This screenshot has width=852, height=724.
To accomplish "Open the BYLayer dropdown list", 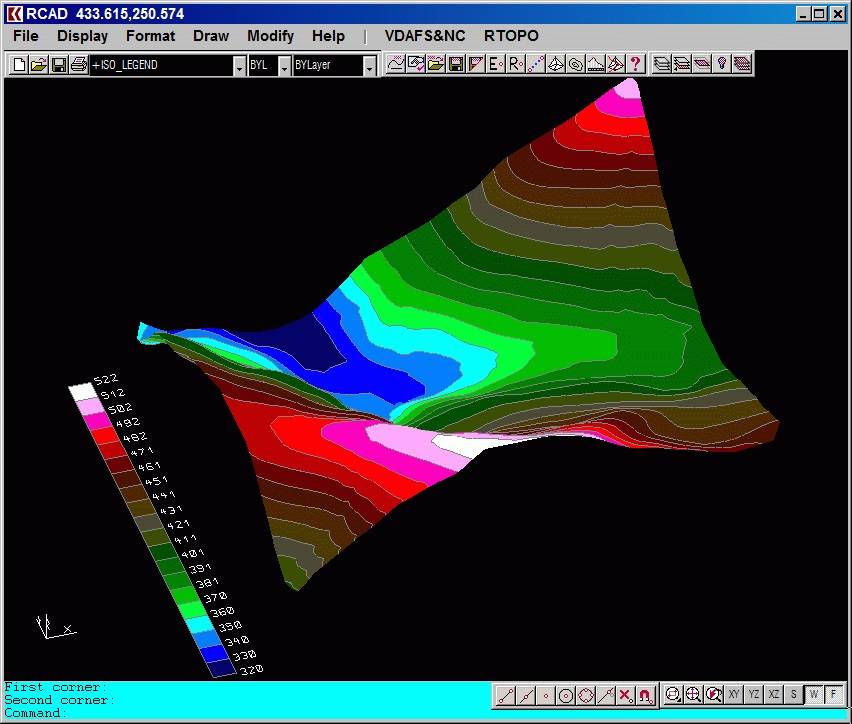I will [369, 66].
